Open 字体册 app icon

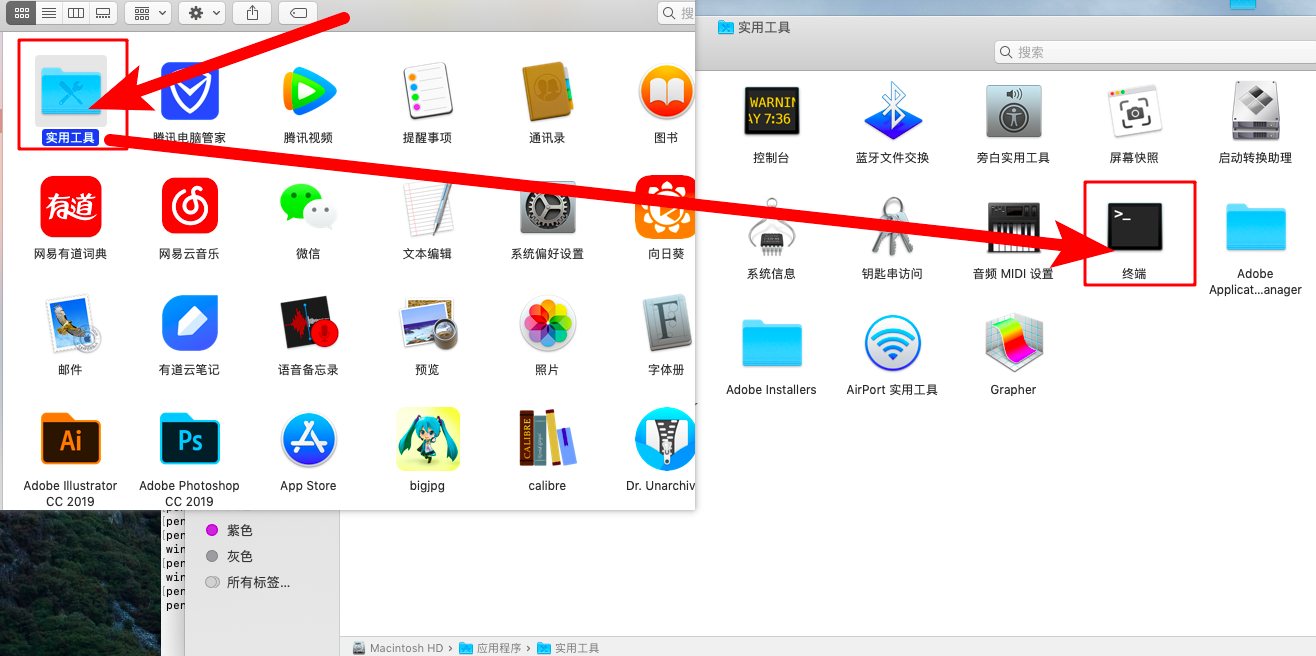tap(666, 323)
